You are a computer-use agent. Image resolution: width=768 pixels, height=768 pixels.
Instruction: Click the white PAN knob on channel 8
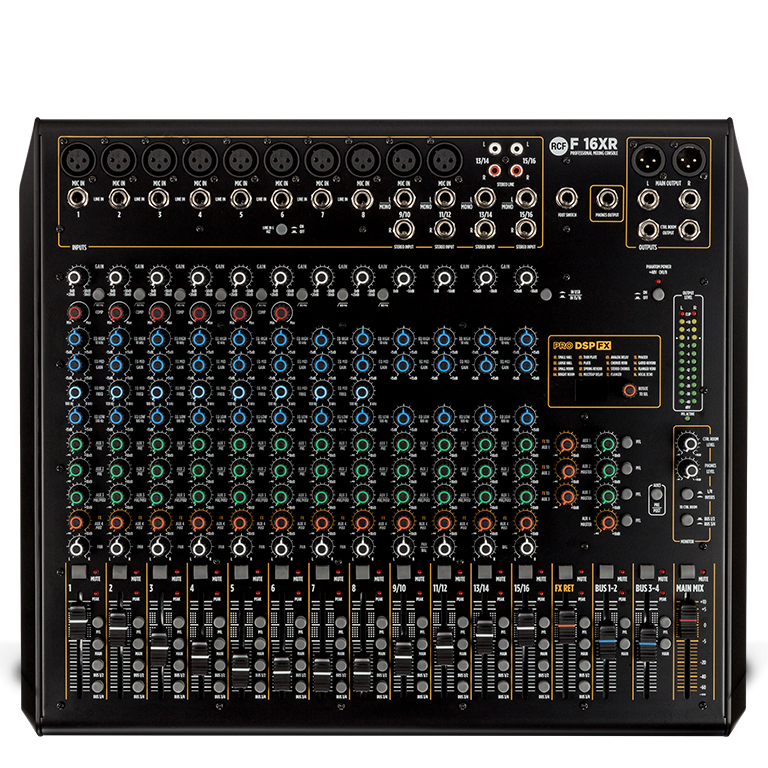click(356, 546)
